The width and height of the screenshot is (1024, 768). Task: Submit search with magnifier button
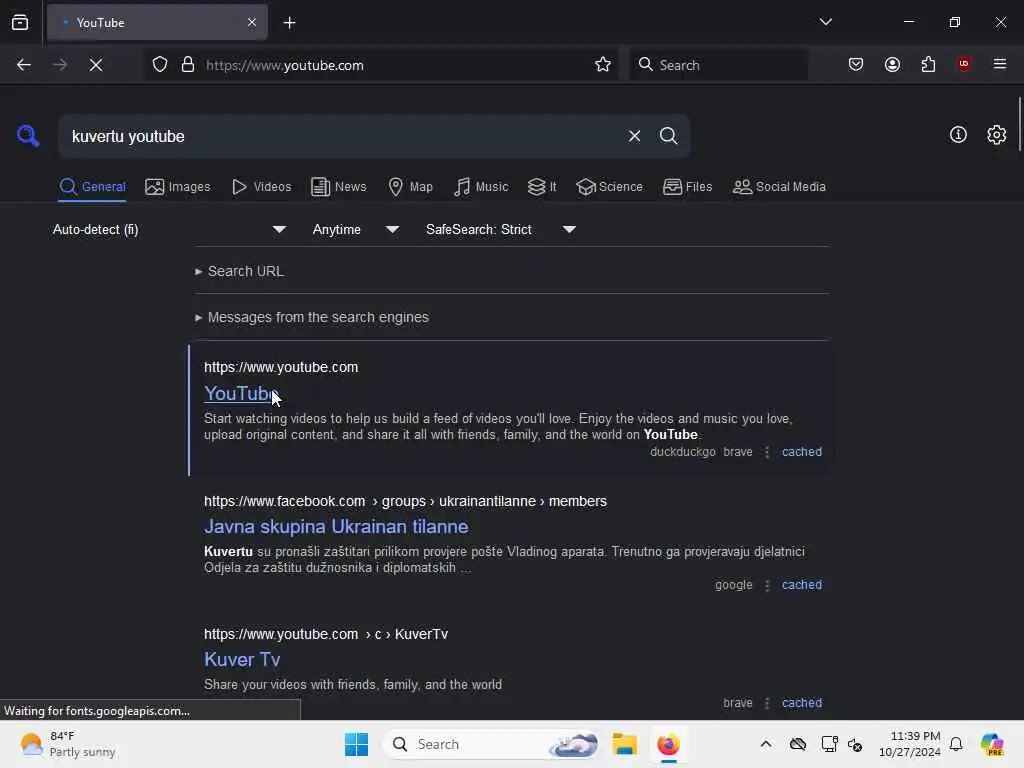(x=668, y=136)
